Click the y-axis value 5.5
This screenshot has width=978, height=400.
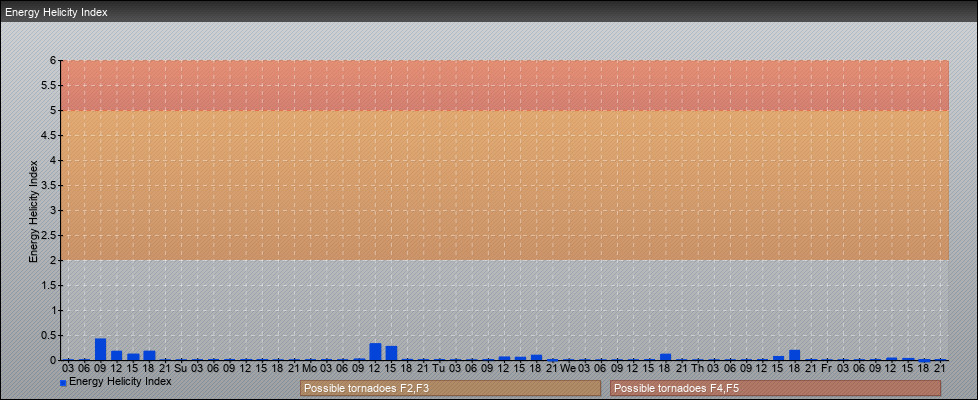coord(49,85)
